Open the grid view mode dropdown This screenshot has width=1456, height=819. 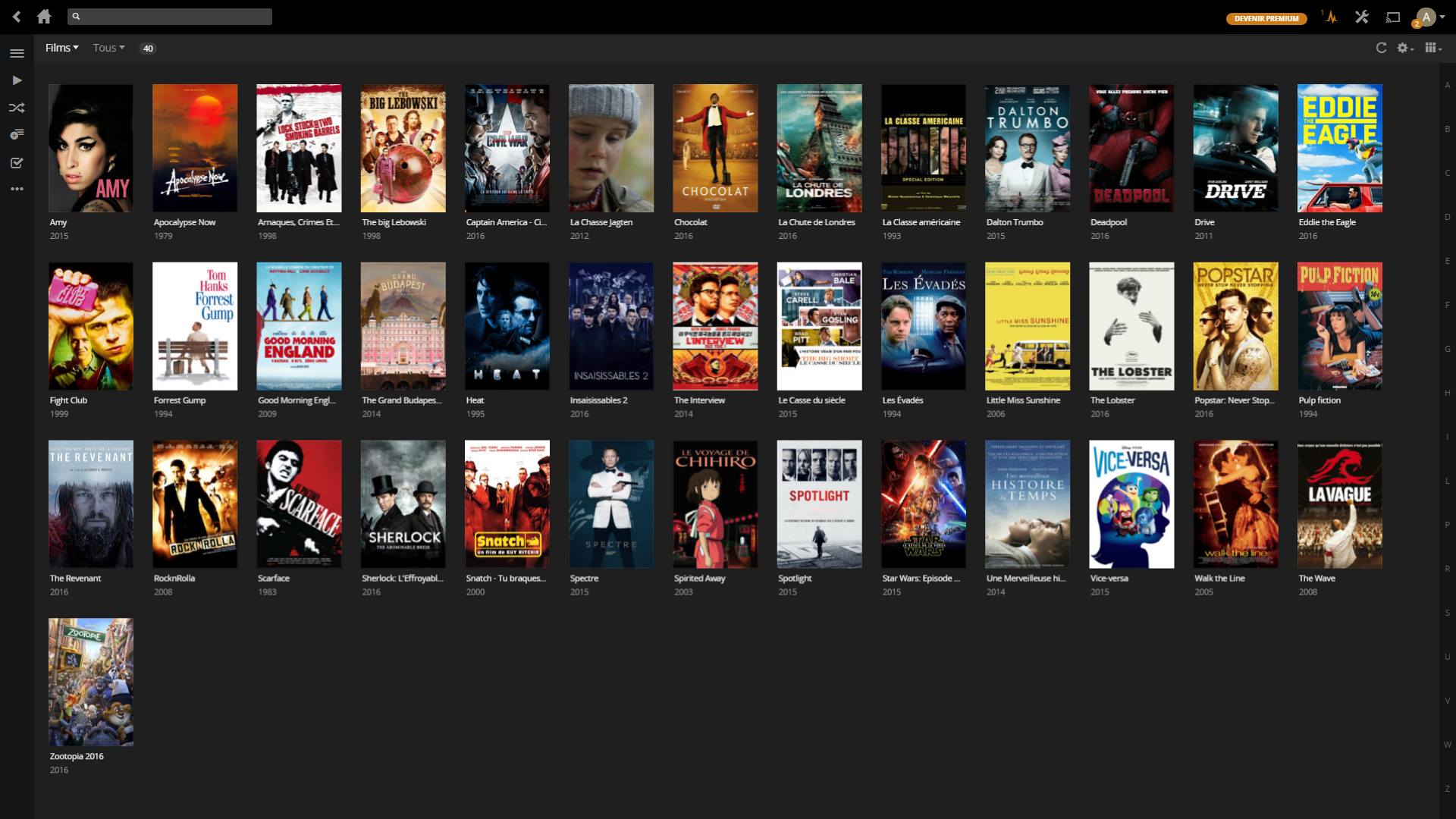1432,48
